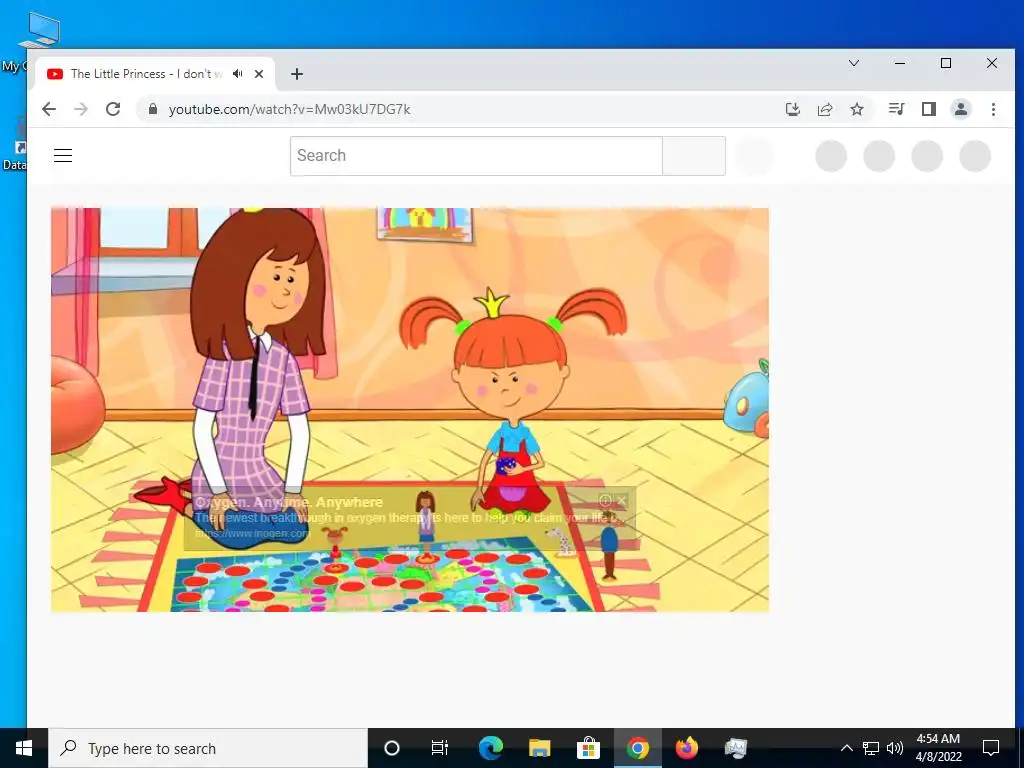Image resolution: width=1024 pixels, height=768 pixels.
Task: Open the Chrome profile avatar menu
Action: 961,109
